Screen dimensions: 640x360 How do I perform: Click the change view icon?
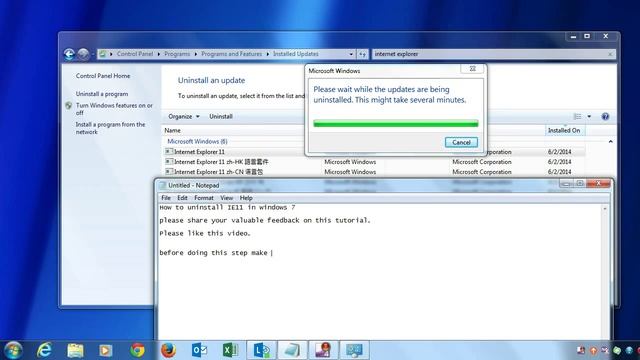tap(578, 117)
